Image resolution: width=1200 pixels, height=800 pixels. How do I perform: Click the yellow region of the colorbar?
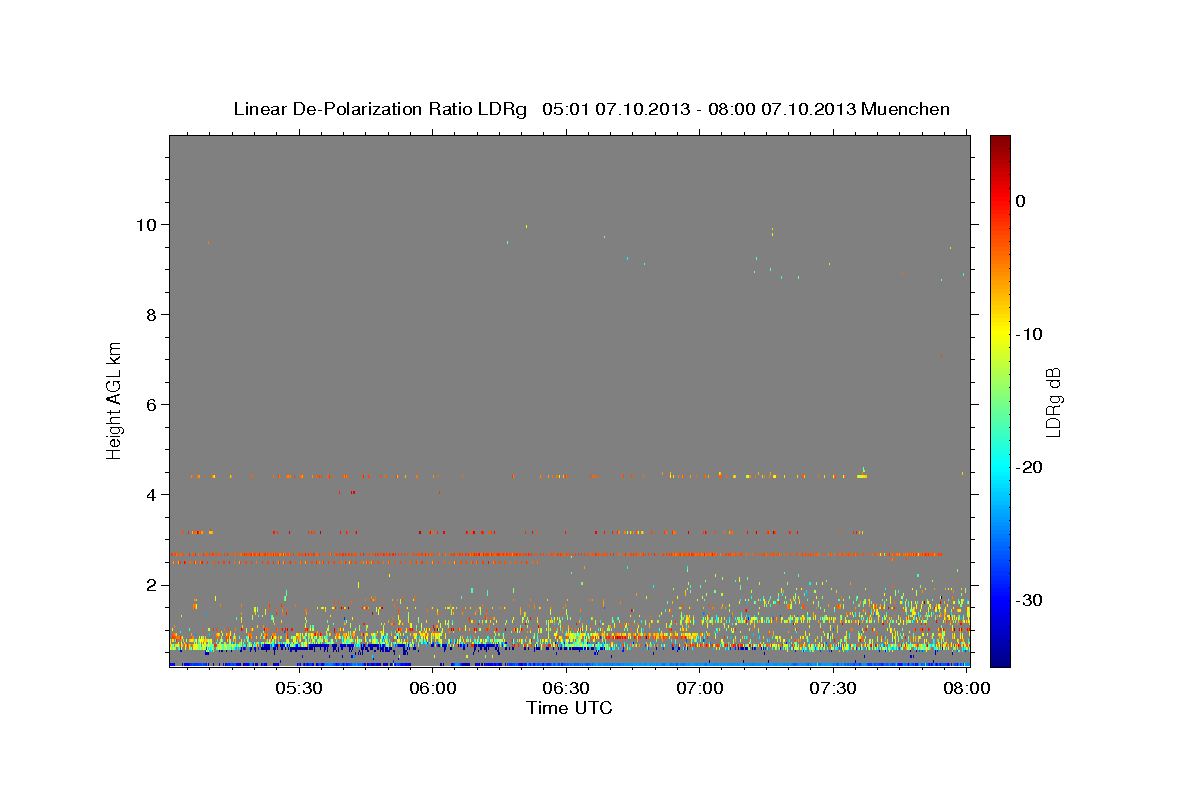tap(1000, 330)
